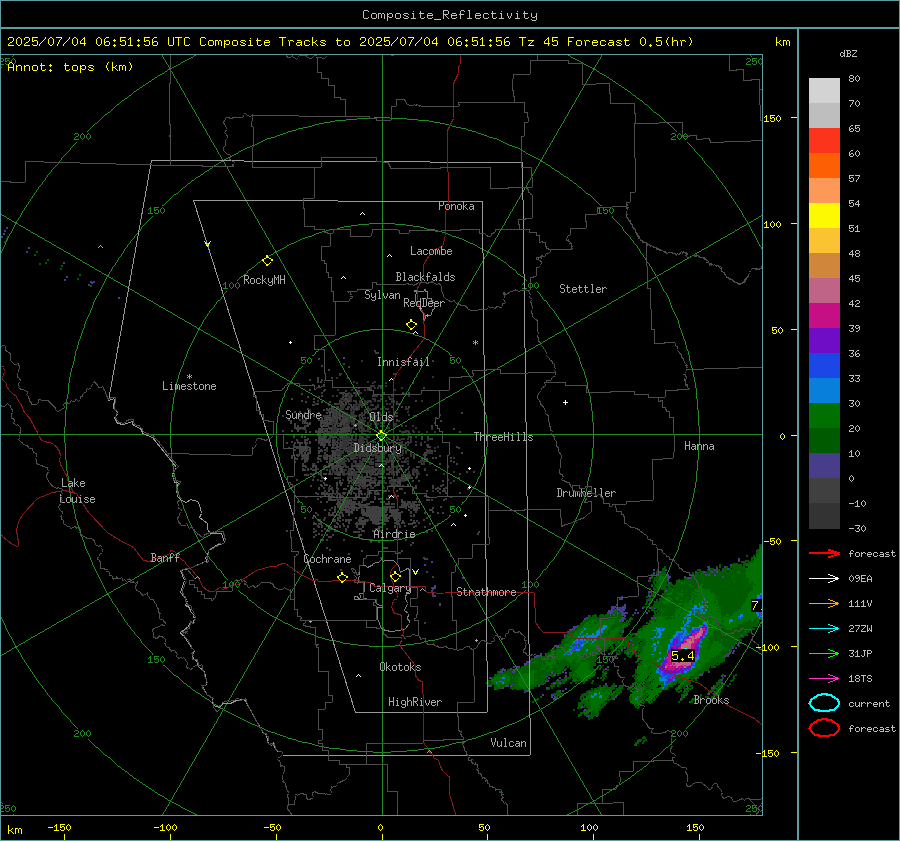Click the Okotoks town label
900x841 pixels.
click(400, 667)
